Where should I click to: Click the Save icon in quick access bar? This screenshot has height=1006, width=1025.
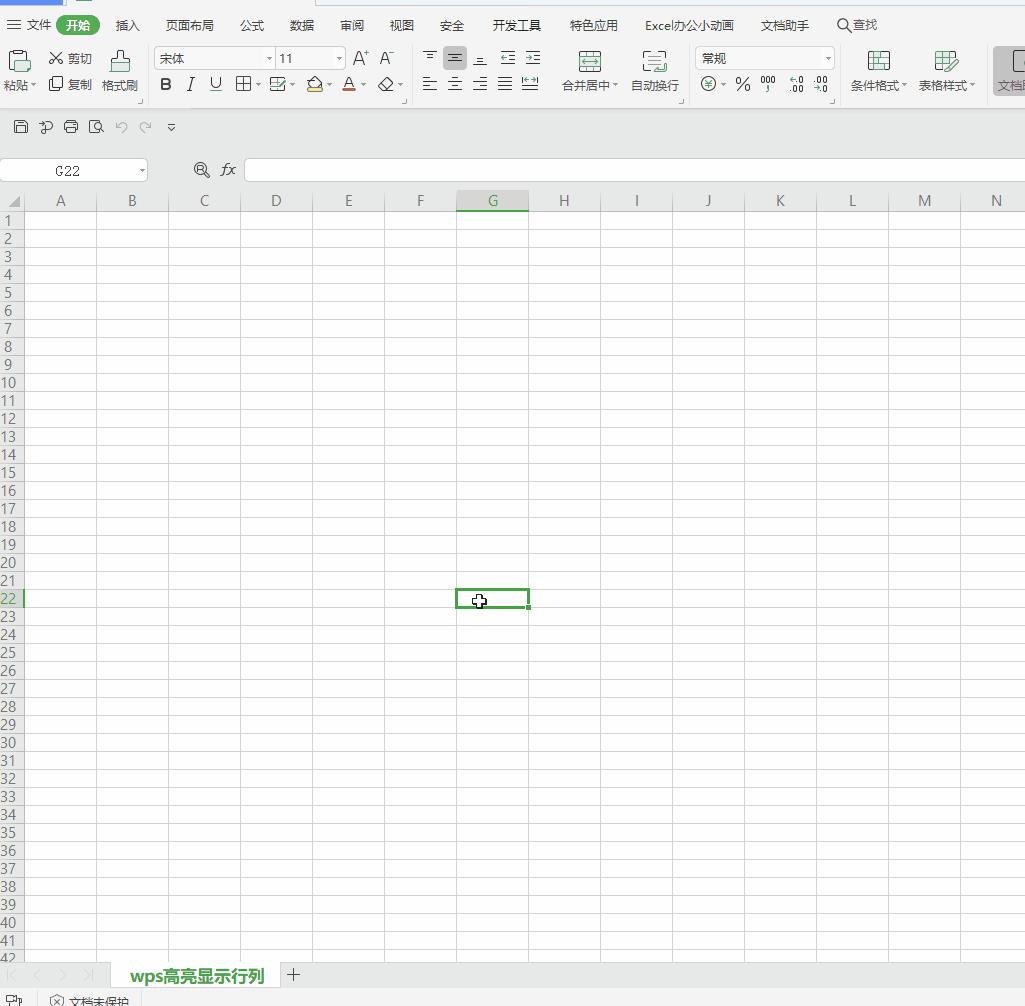pyautogui.click(x=21, y=127)
